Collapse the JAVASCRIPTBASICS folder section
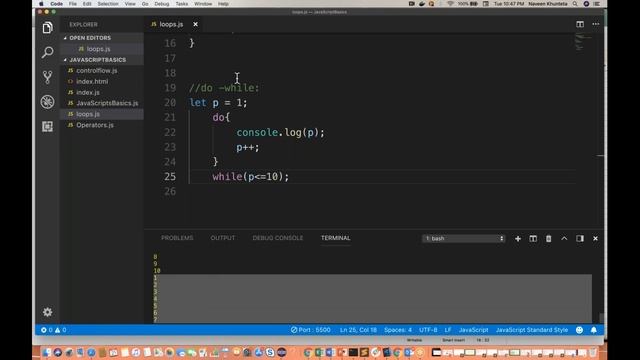The image size is (640, 360). 98,60
